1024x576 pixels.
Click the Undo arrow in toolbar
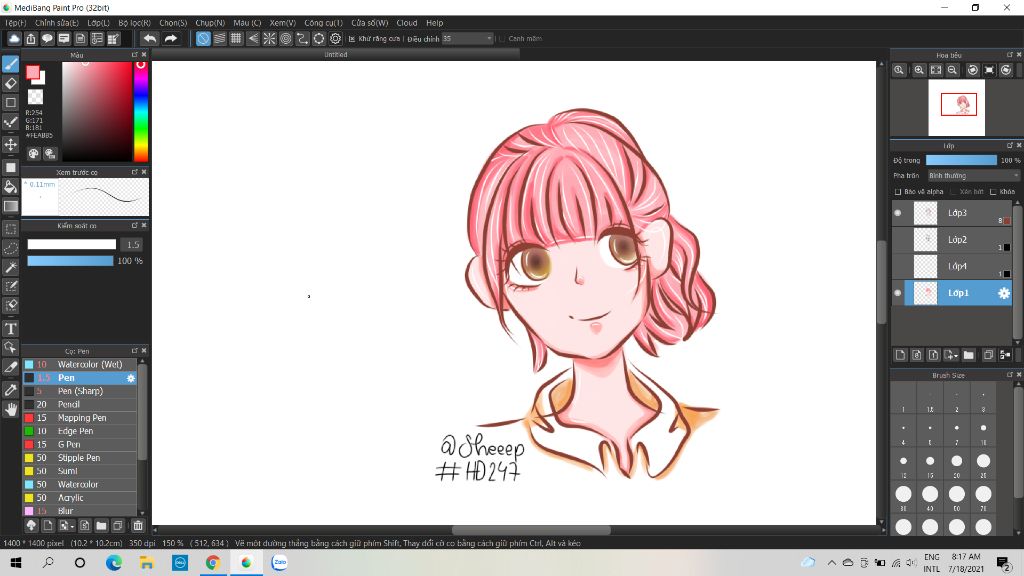tap(150, 39)
